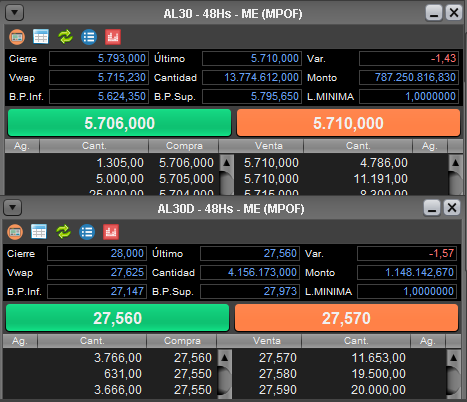This screenshot has height=402, width=467.
Task: Select ask row 27,580 with 19.500,00
Action: click(x=339, y=374)
